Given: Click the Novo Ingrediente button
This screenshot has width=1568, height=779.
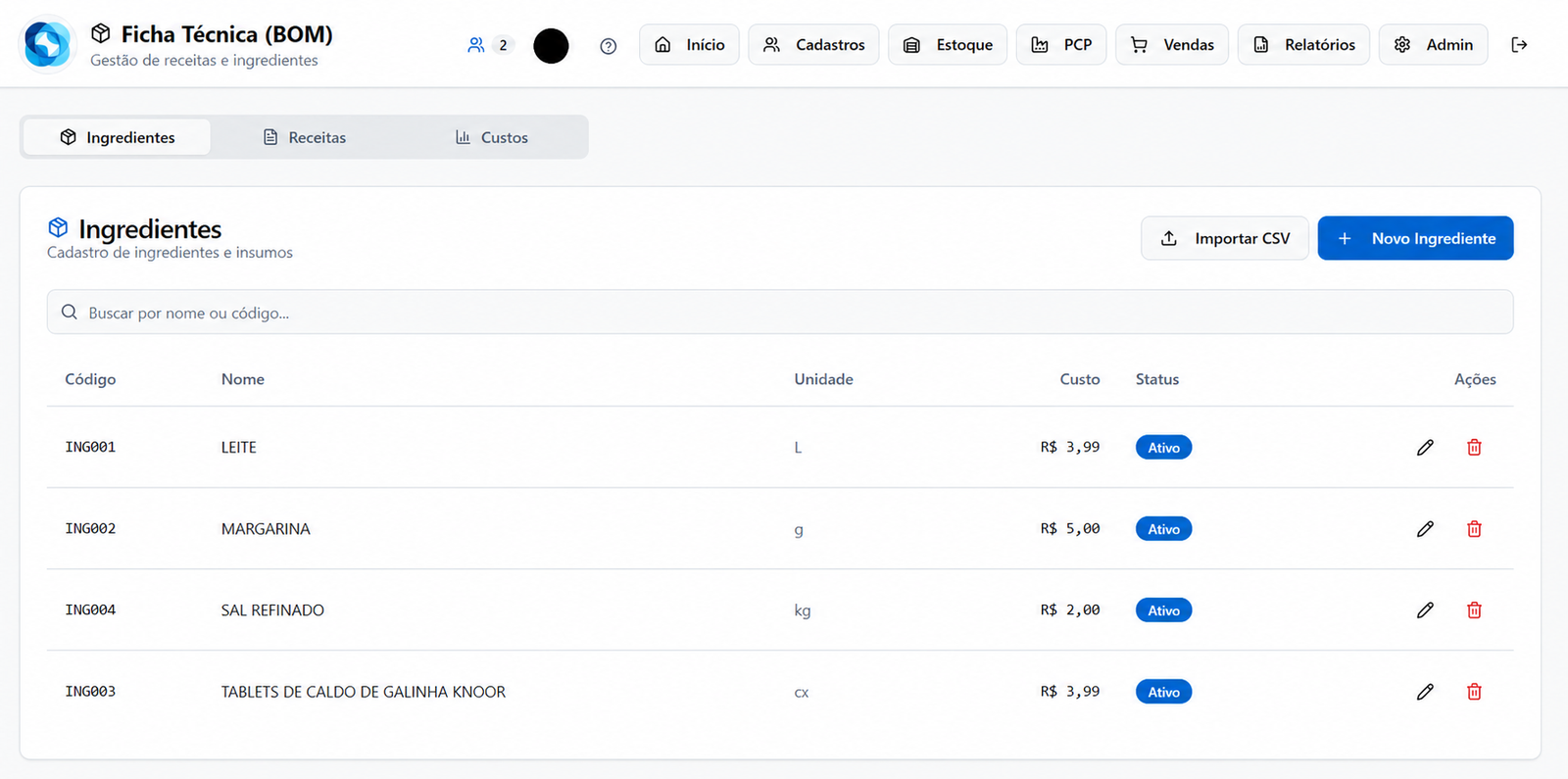Looking at the screenshot, I should [x=1415, y=238].
